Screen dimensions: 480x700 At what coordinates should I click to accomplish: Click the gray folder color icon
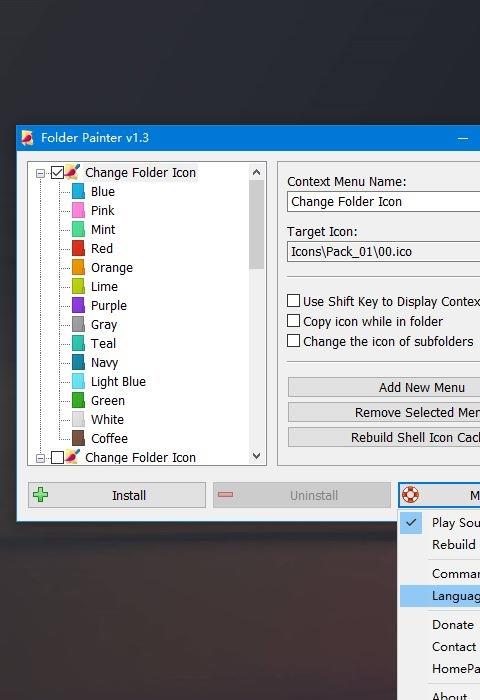pos(78,324)
